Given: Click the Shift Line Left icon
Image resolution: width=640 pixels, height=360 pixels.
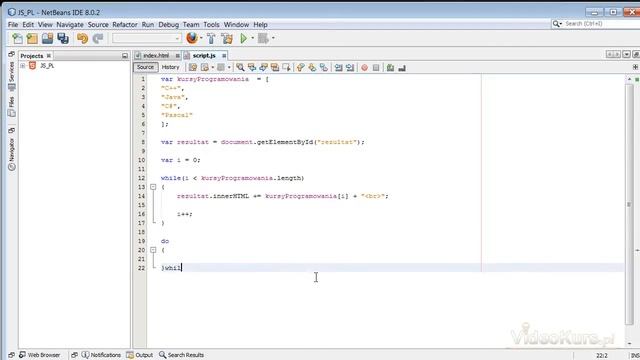Looking at the screenshot, I should (x=338, y=67).
